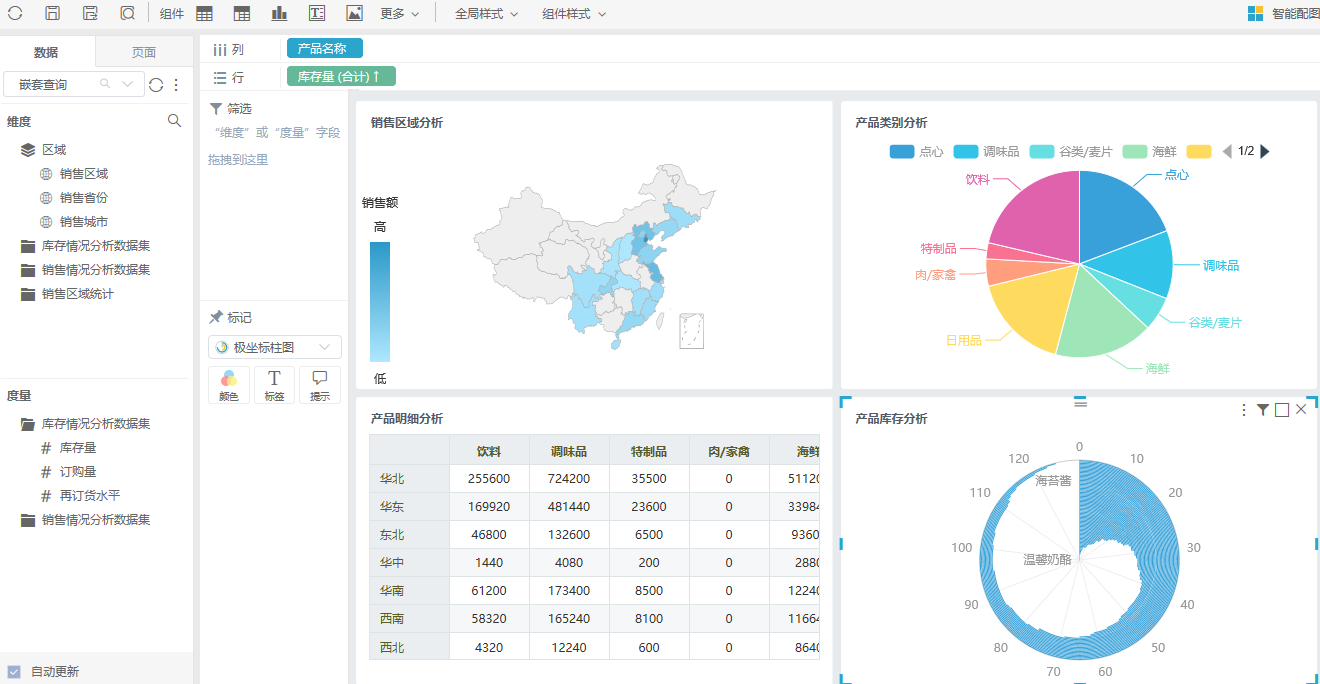Click the 调味品 legend color swatch
The height and width of the screenshot is (684, 1320).
(965, 152)
